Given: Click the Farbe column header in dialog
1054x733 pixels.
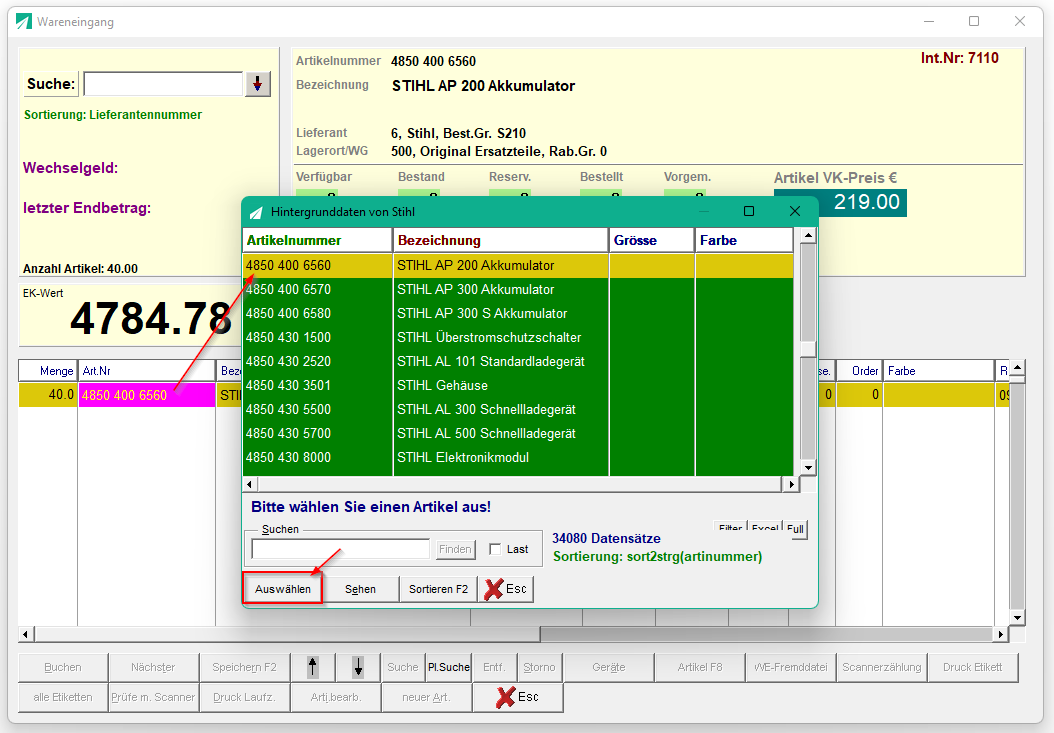Looking at the screenshot, I should tap(744, 240).
